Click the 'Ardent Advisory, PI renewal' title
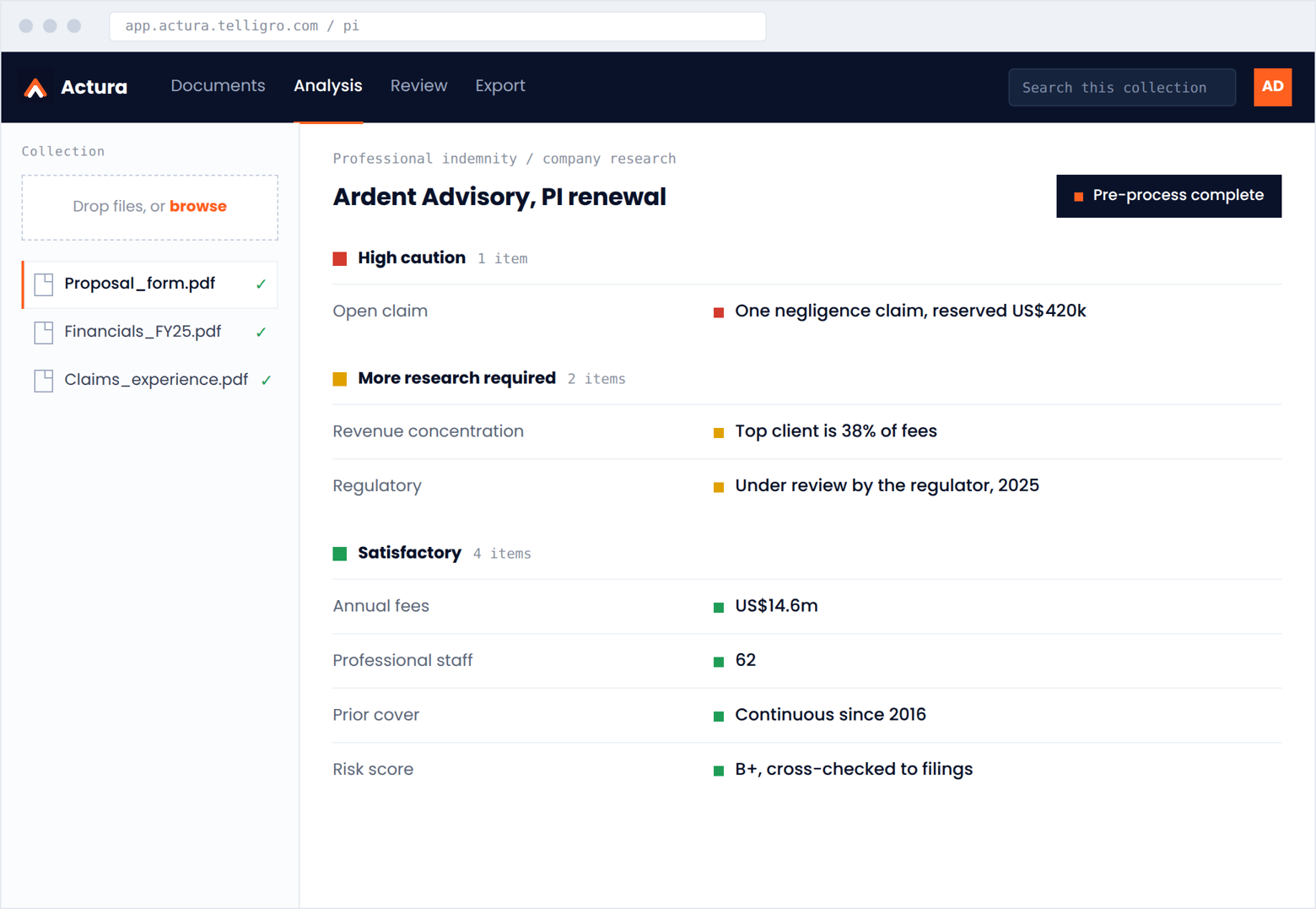Viewport: 1316px width, 909px height. 499,197
